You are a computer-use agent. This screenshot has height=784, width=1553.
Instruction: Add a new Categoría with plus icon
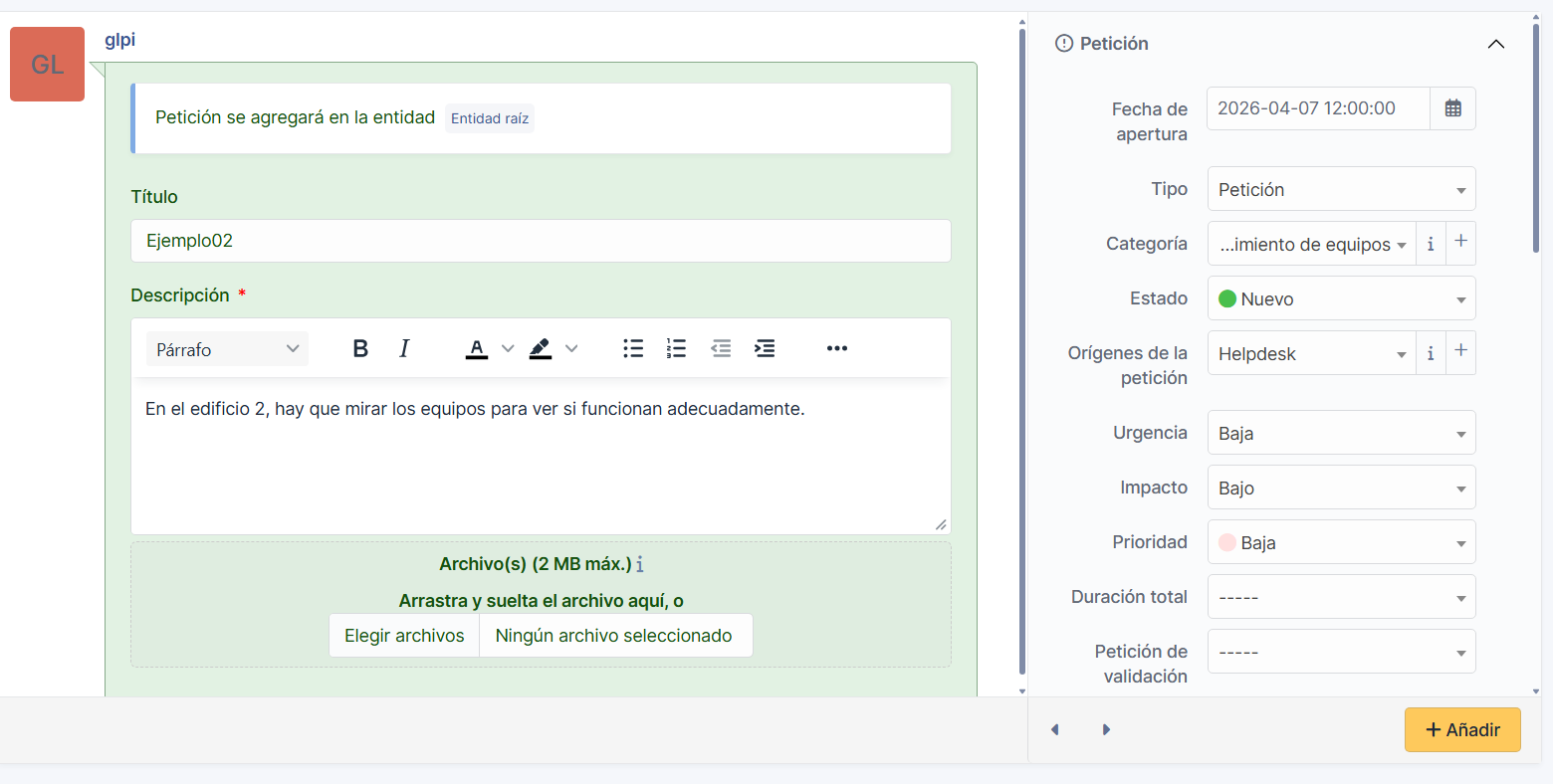1460,243
